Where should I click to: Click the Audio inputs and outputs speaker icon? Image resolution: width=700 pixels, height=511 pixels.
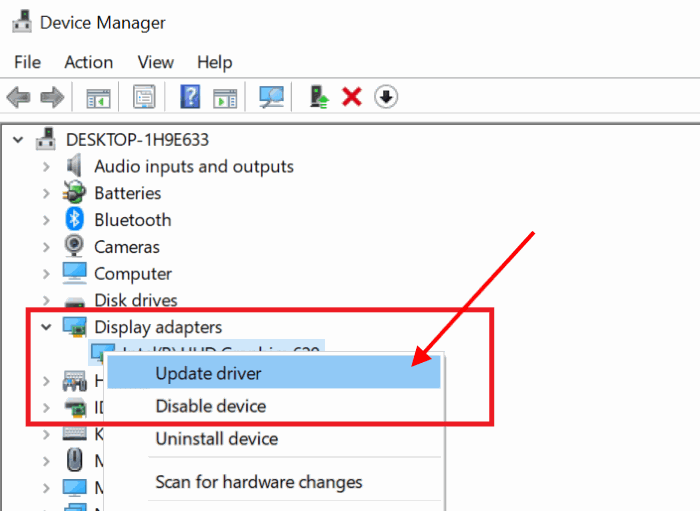(x=74, y=166)
